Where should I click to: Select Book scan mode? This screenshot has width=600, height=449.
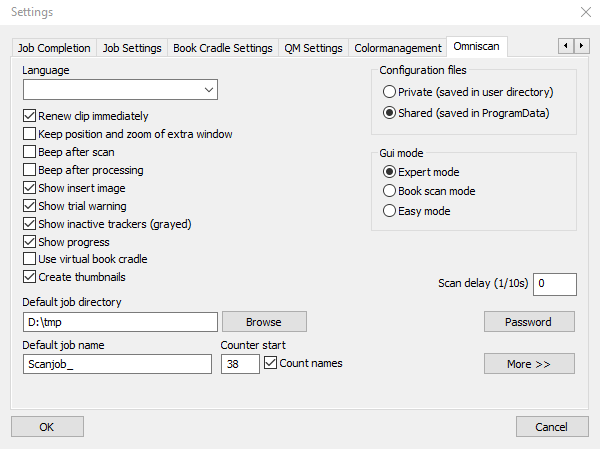(x=389, y=191)
